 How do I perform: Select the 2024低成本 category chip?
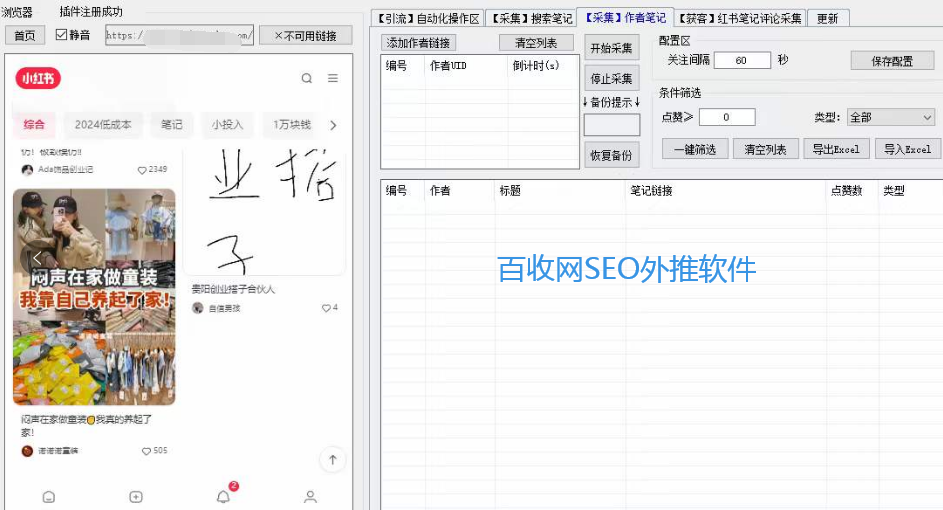pos(103,124)
